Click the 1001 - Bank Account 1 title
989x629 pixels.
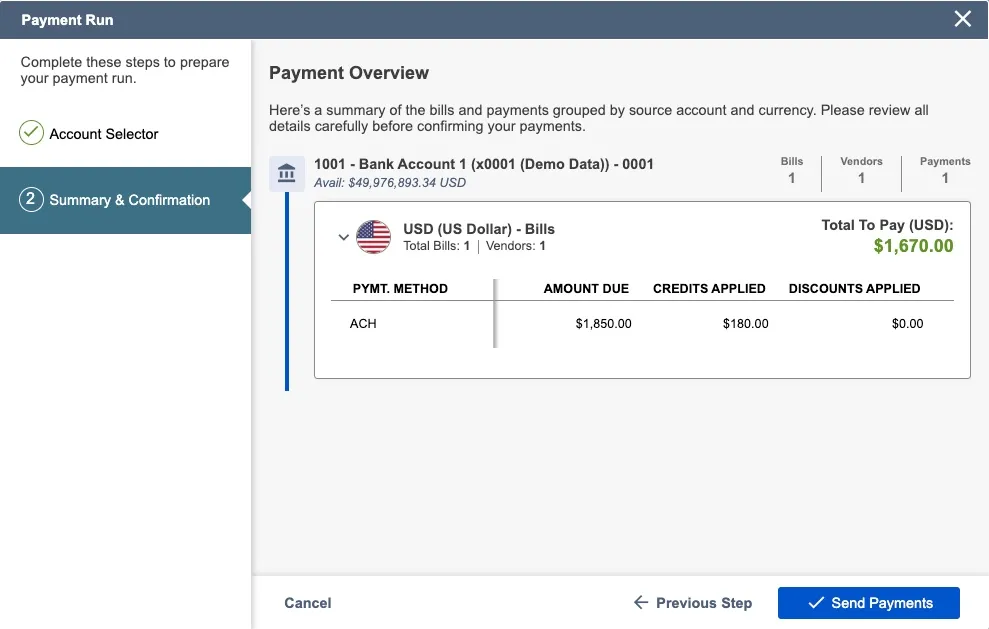coord(484,164)
